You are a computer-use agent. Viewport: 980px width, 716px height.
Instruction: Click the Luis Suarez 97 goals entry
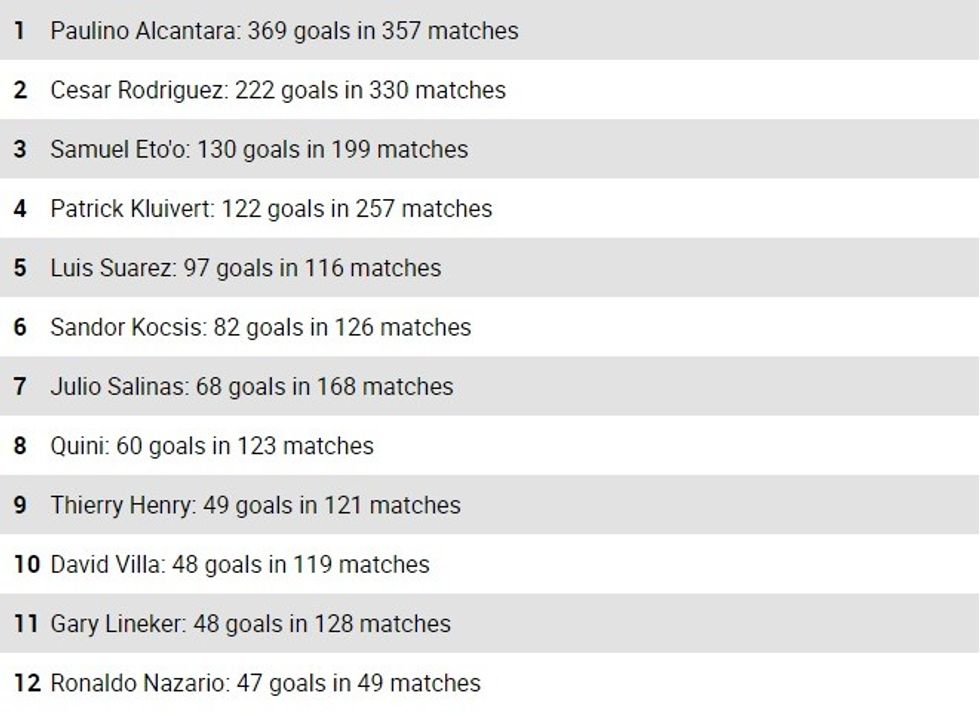pyautogui.click(x=245, y=268)
